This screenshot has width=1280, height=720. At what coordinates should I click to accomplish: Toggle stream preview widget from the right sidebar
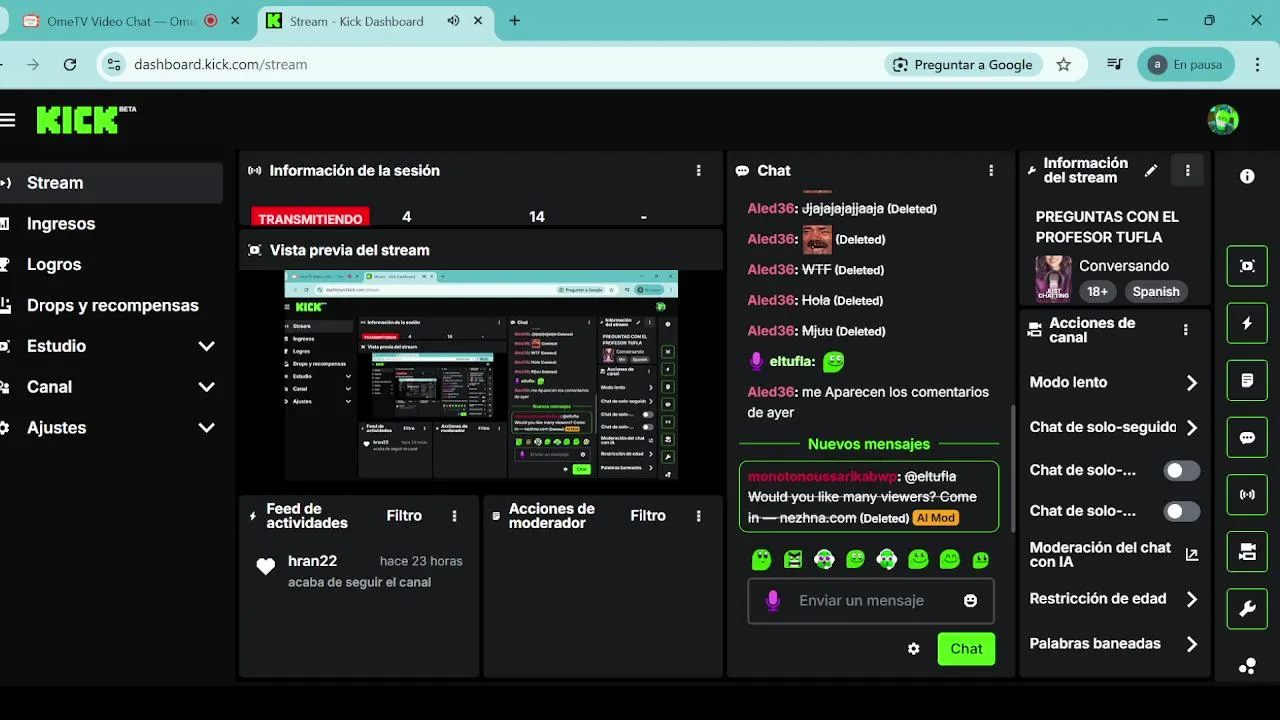1247,266
